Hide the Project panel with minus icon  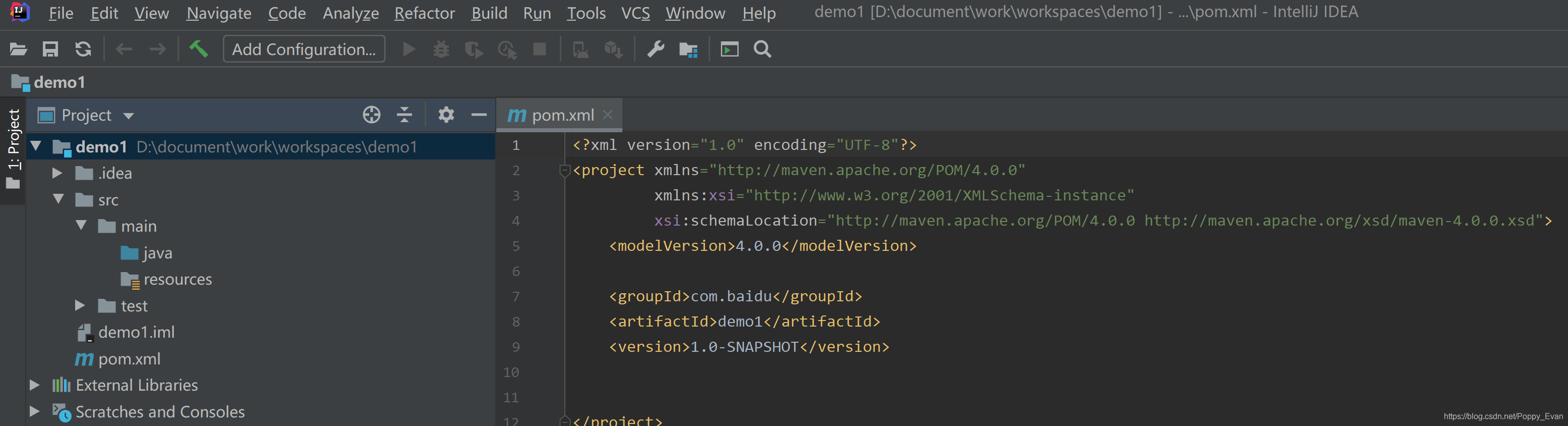(479, 115)
